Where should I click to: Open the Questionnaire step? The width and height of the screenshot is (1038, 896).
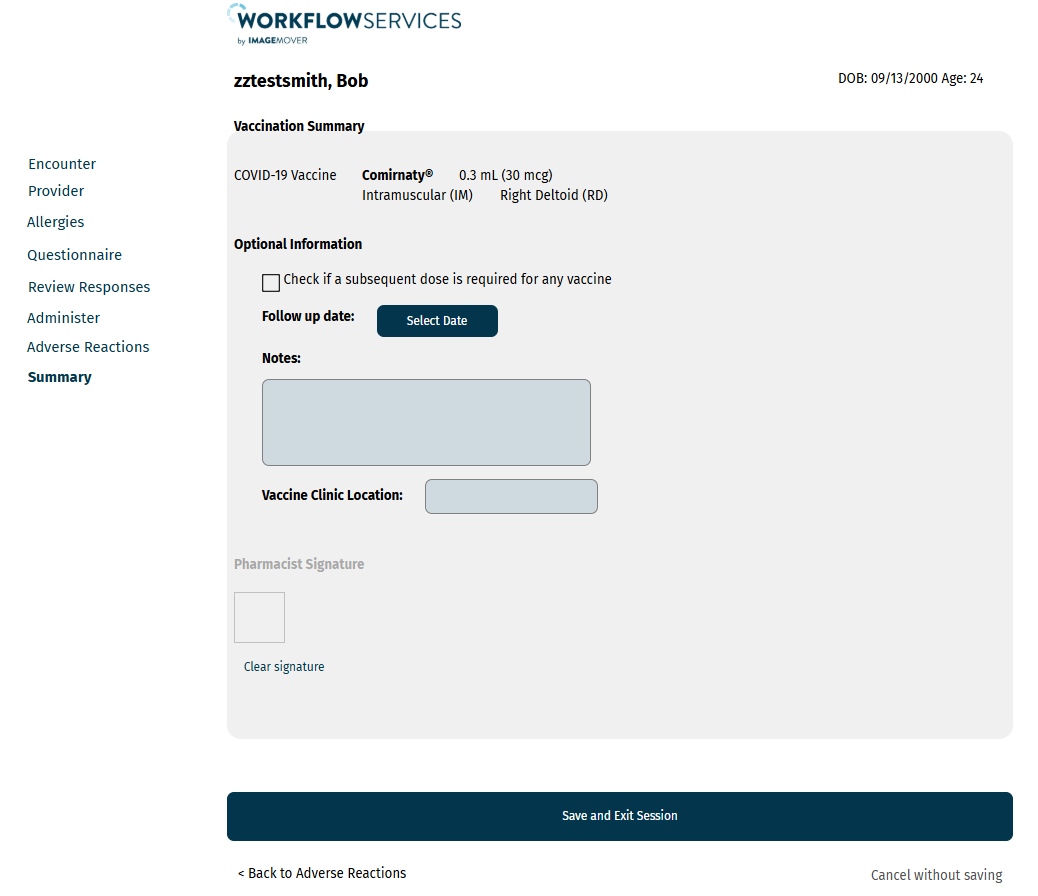coord(74,255)
